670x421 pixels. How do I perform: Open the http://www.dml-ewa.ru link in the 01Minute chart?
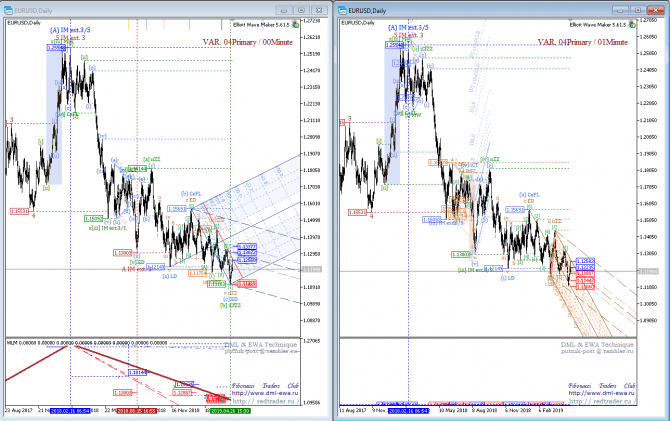602,393
